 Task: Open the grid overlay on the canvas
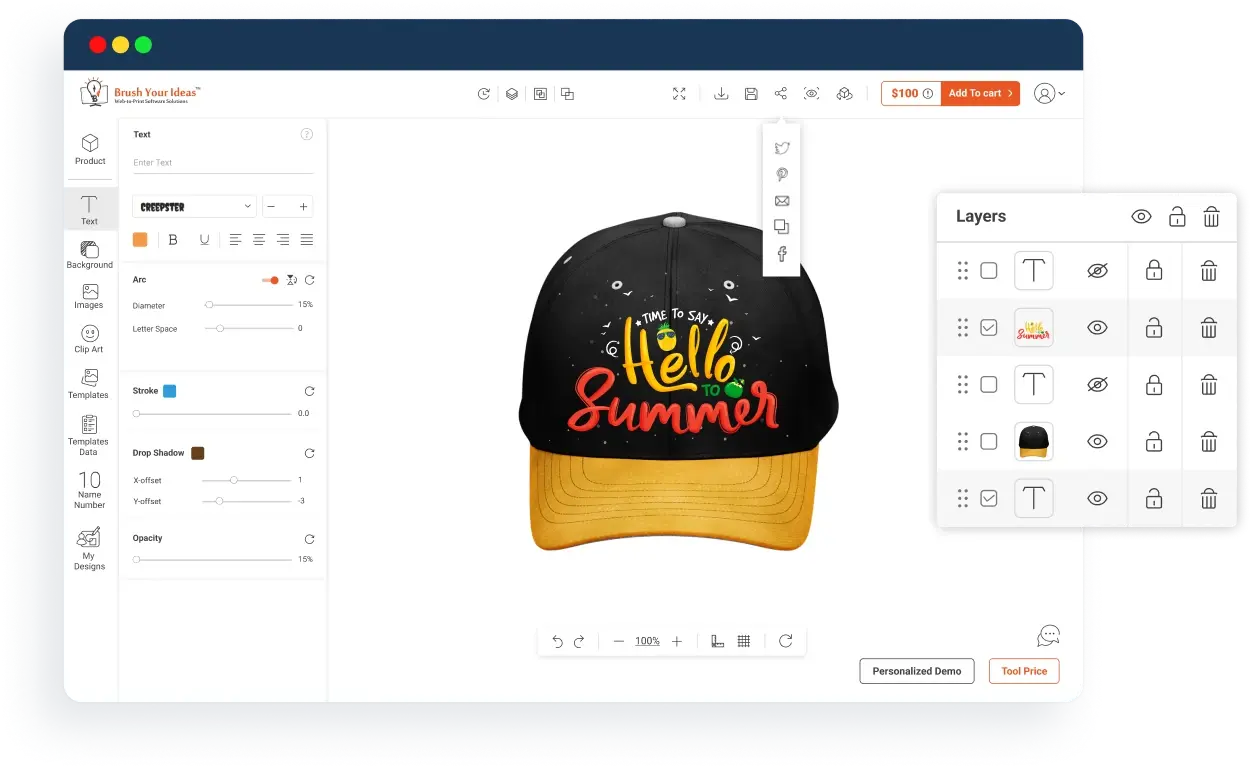tap(744, 640)
